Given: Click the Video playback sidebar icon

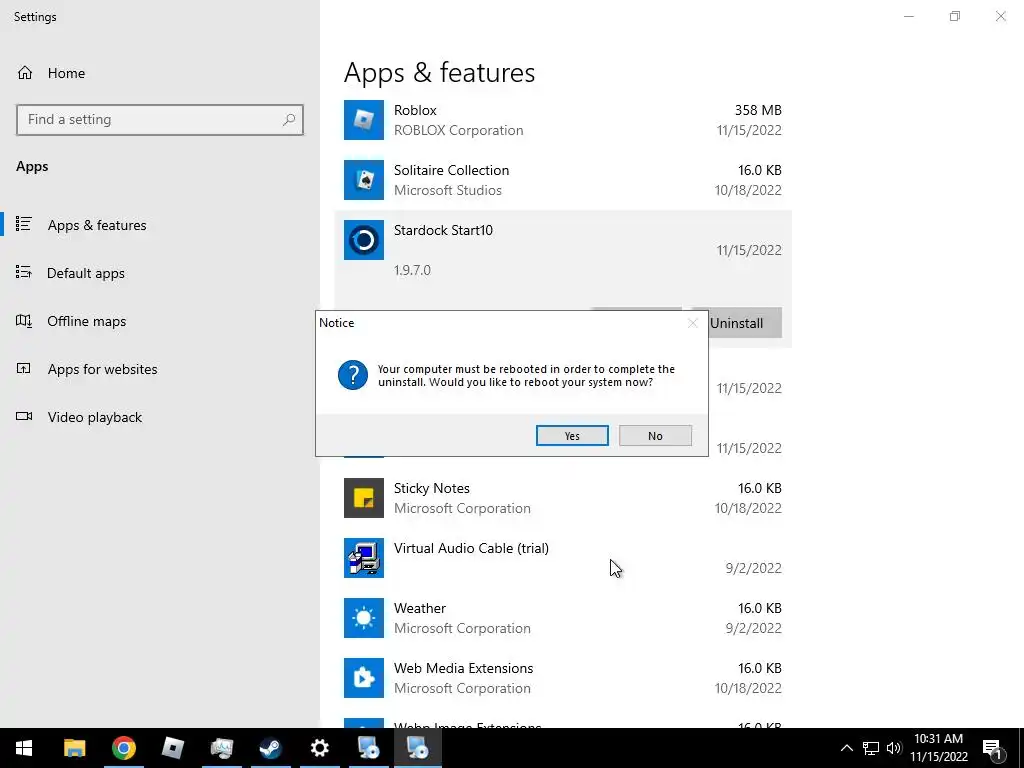Looking at the screenshot, I should pyautogui.click(x=24, y=417).
